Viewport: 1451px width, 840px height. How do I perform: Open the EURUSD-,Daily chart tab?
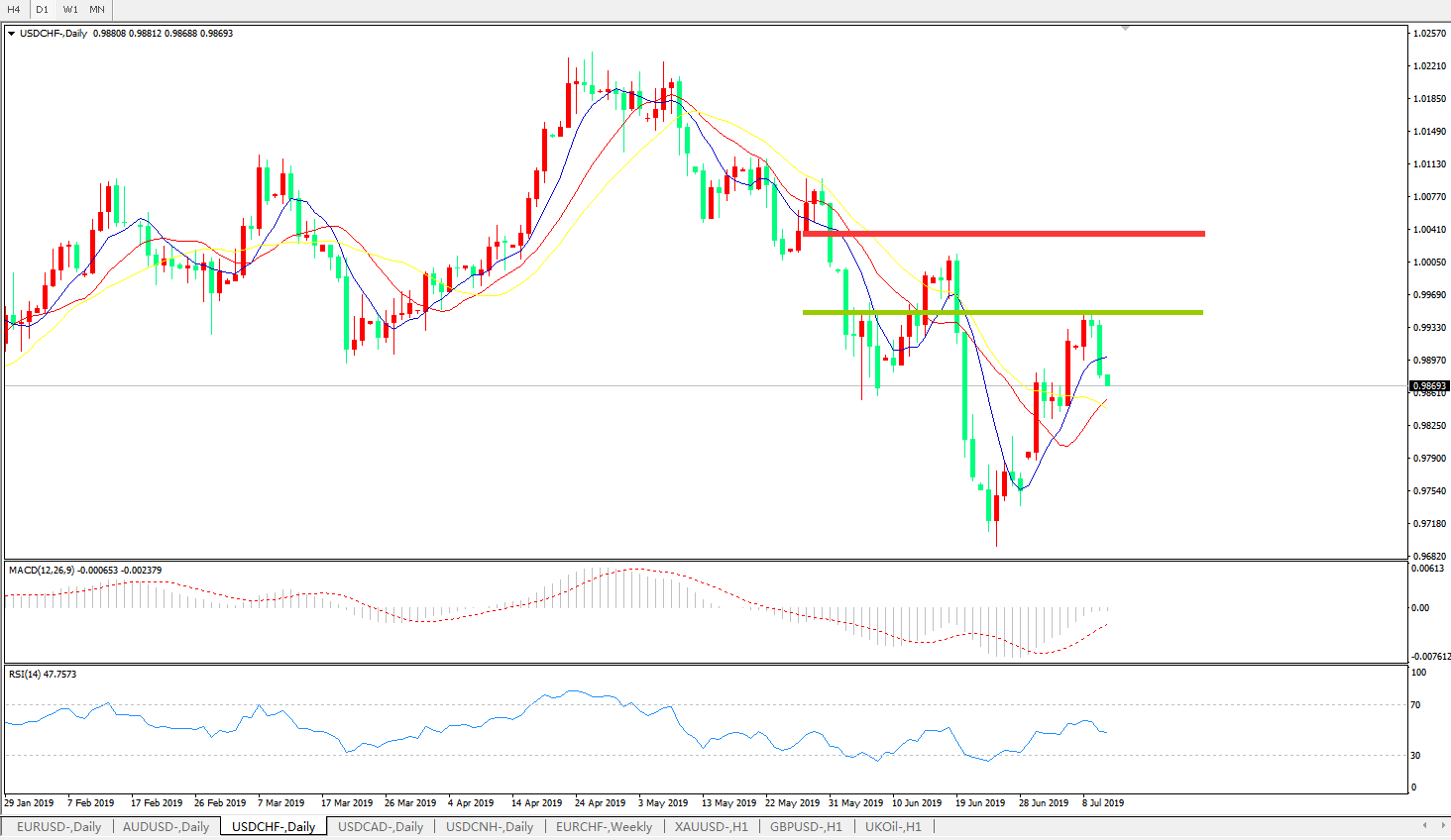pyautogui.click(x=58, y=826)
